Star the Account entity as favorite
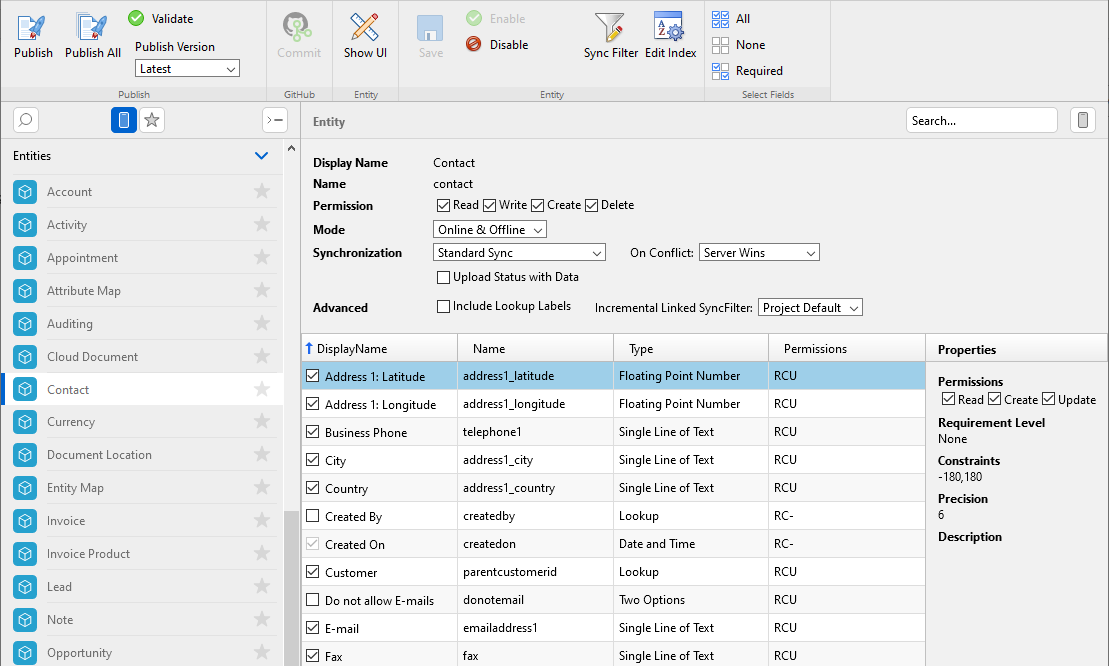This screenshot has width=1109, height=666. point(262,192)
